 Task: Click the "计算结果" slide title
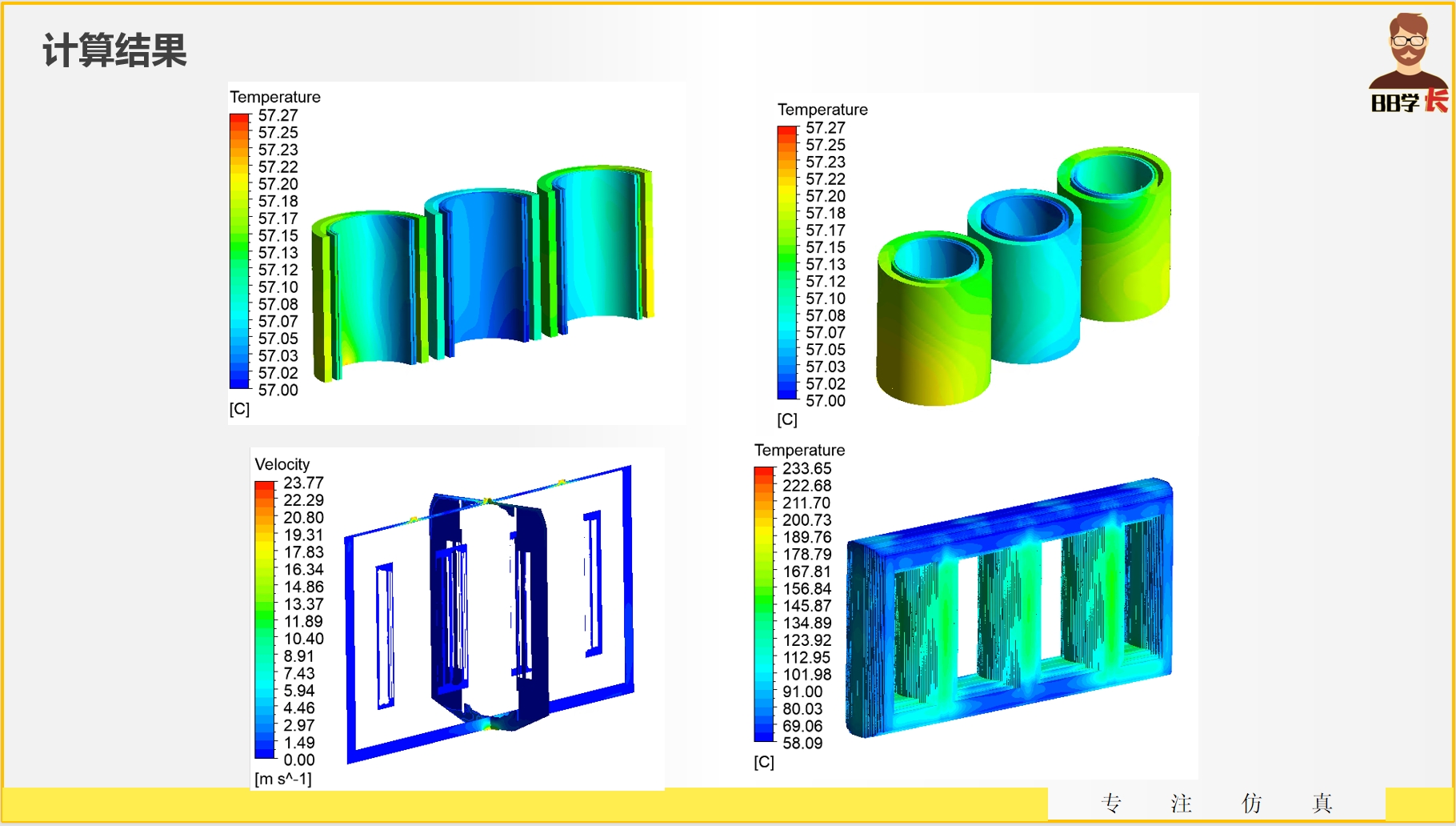[114, 51]
